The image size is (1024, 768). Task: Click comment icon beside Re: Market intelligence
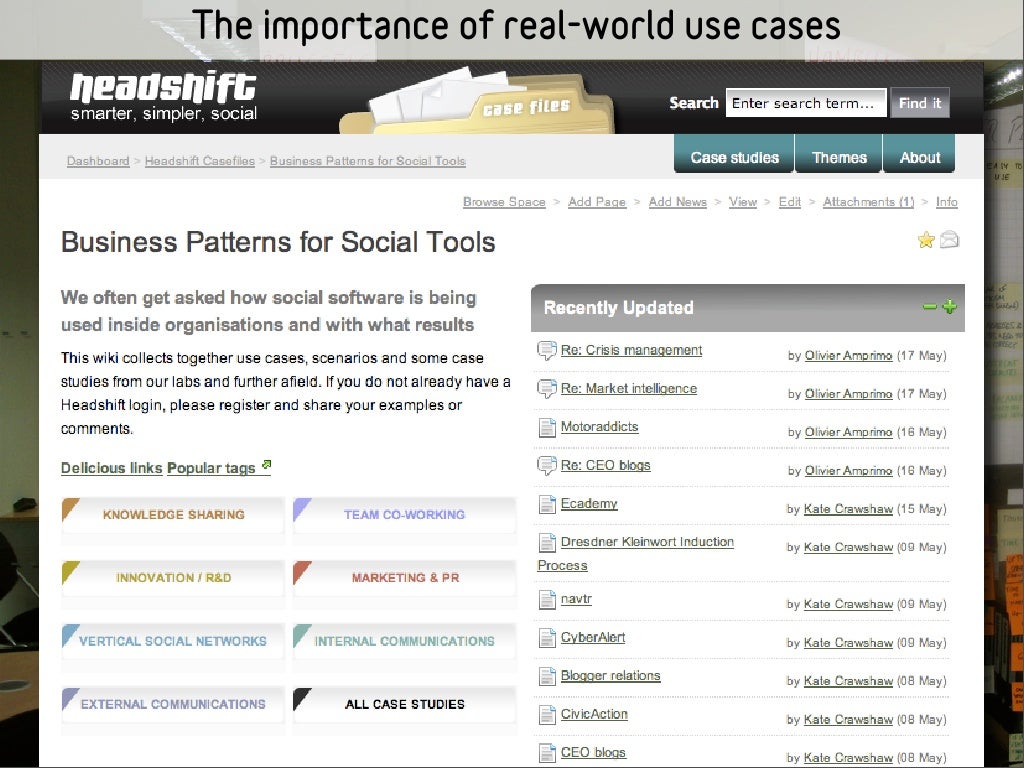[547, 389]
